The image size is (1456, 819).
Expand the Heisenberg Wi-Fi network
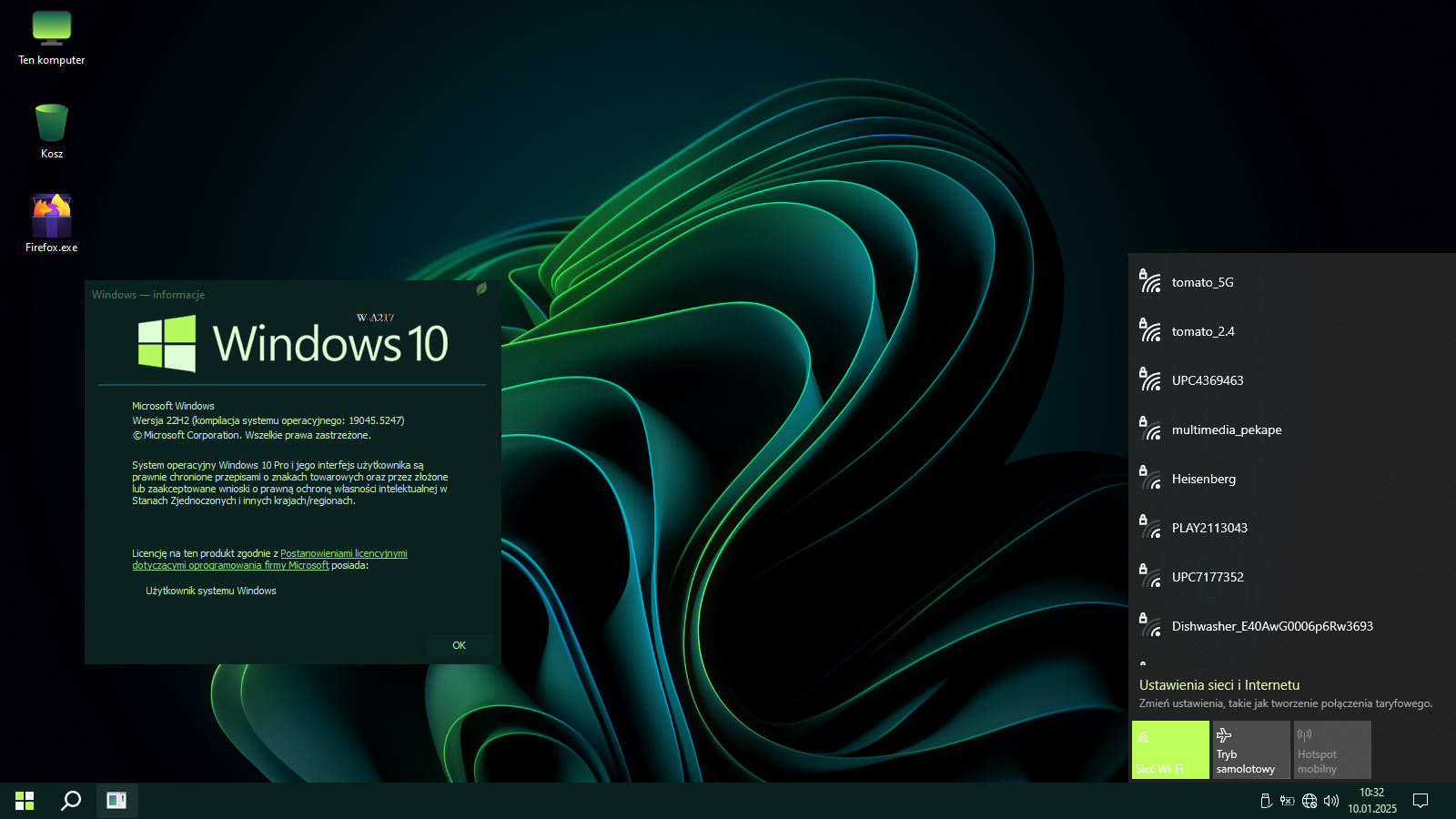(1290, 479)
